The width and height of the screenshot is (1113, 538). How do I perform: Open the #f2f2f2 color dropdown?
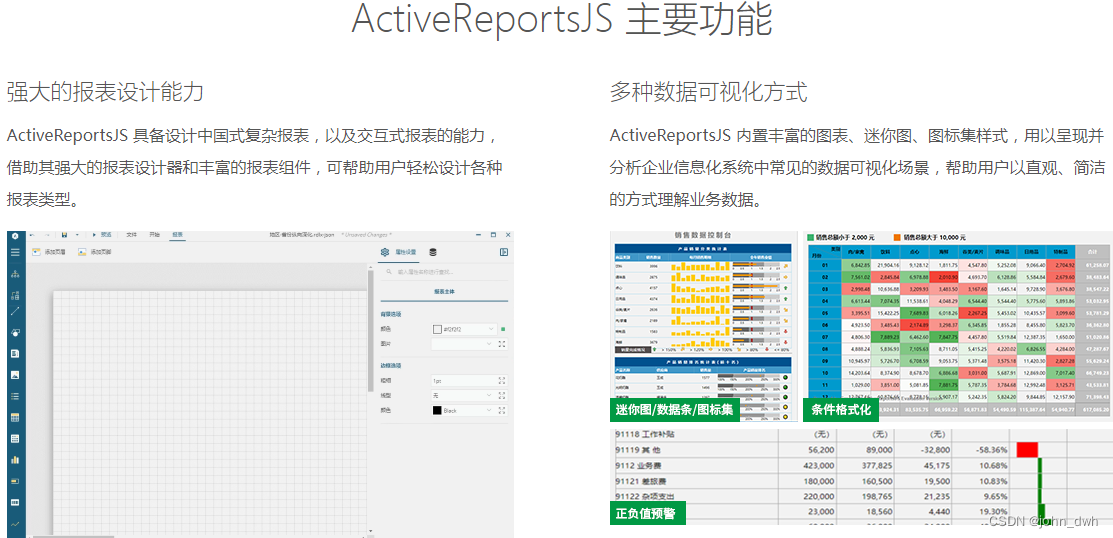point(491,329)
